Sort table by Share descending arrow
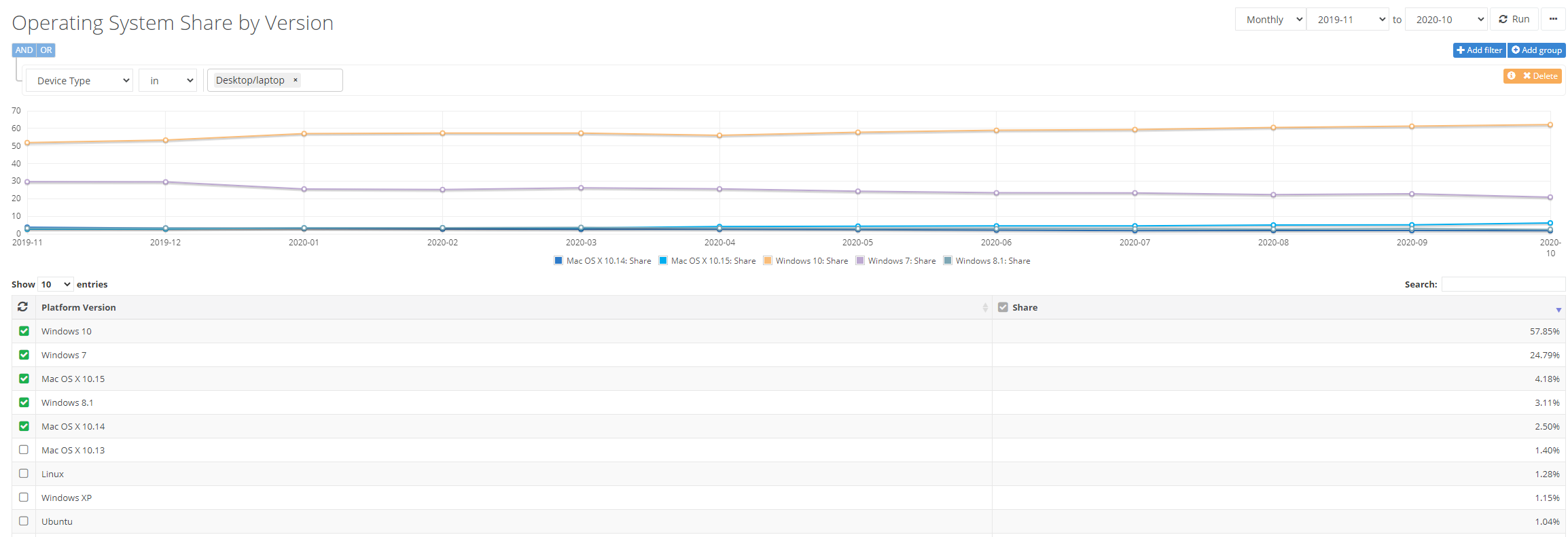The image size is (1568, 537). click(1558, 309)
